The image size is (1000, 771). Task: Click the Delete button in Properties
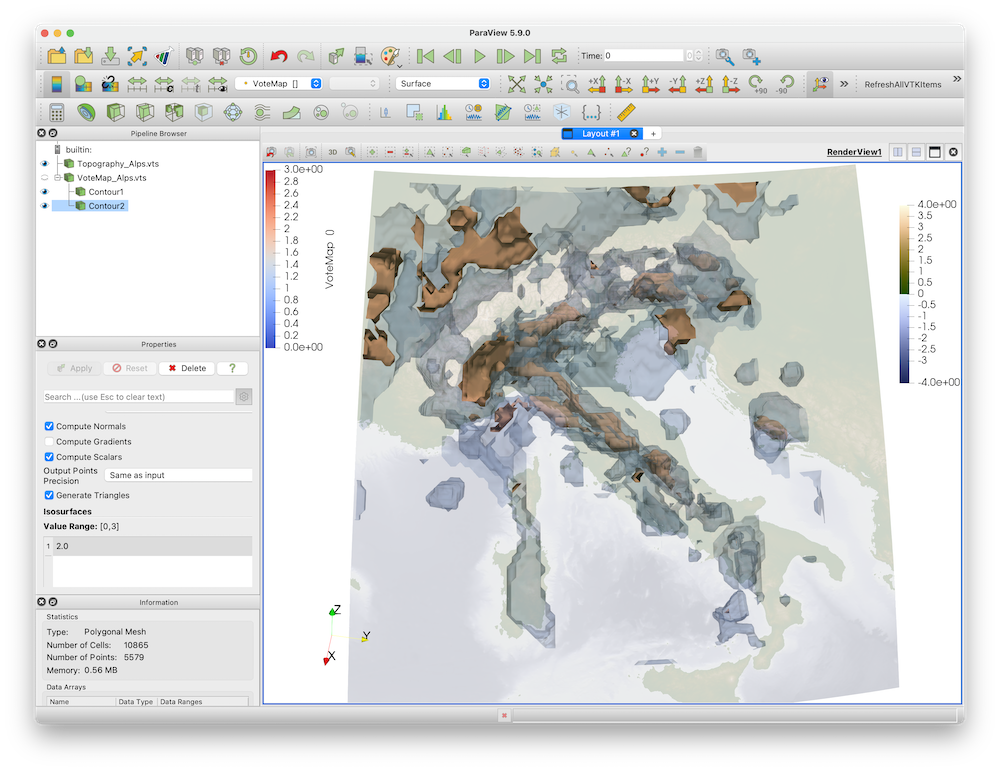(187, 368)
